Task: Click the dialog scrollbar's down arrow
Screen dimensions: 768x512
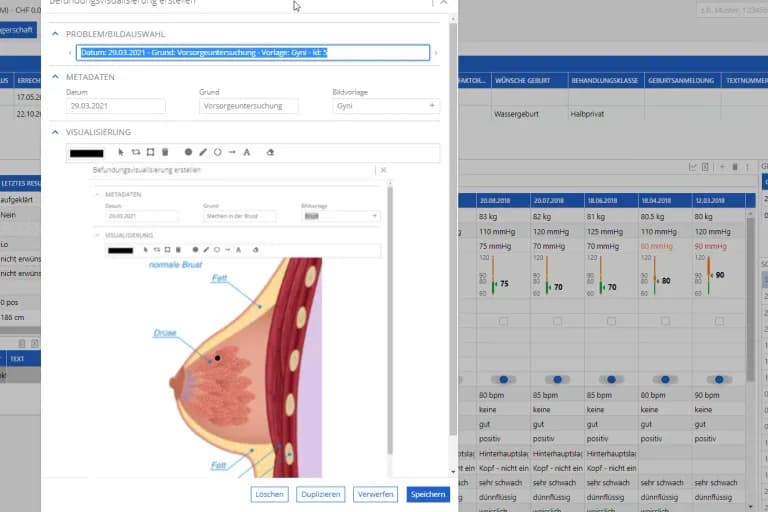Action: 453,472
